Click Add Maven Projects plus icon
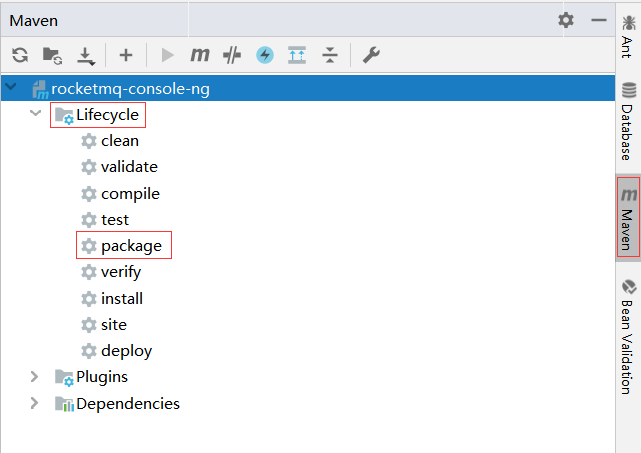Screen dimensions: 641x453 tap(126, 55)
